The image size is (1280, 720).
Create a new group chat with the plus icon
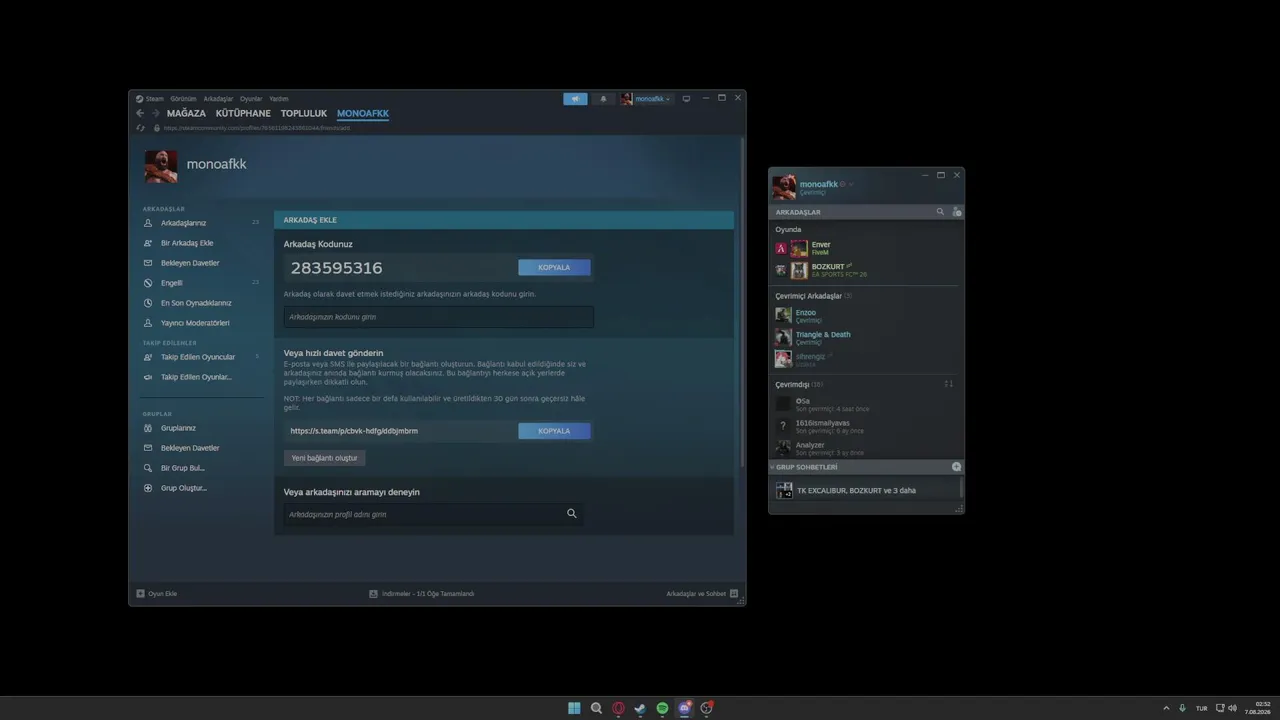(956, 467)
